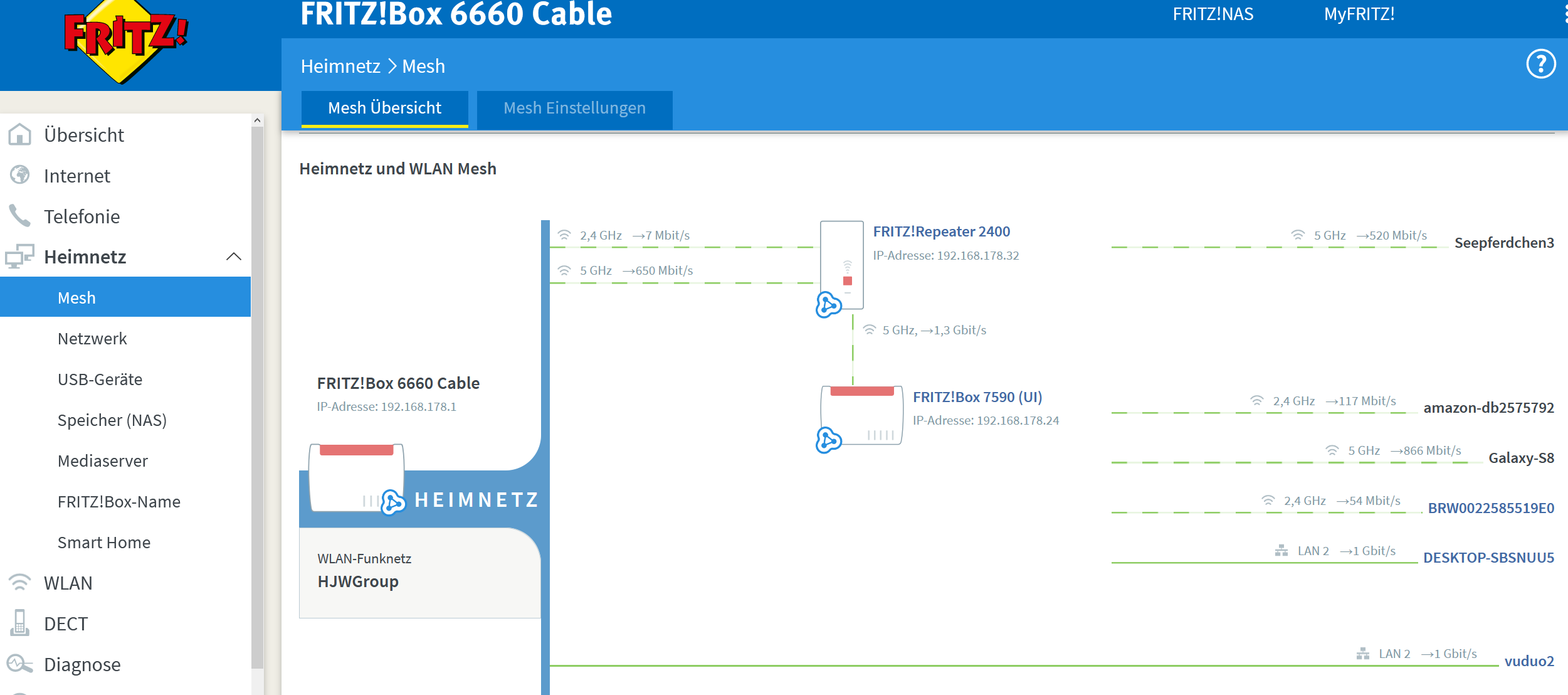Click the help question mark icon
This screenshot has height=695, width=1568.
(1540, 64)
